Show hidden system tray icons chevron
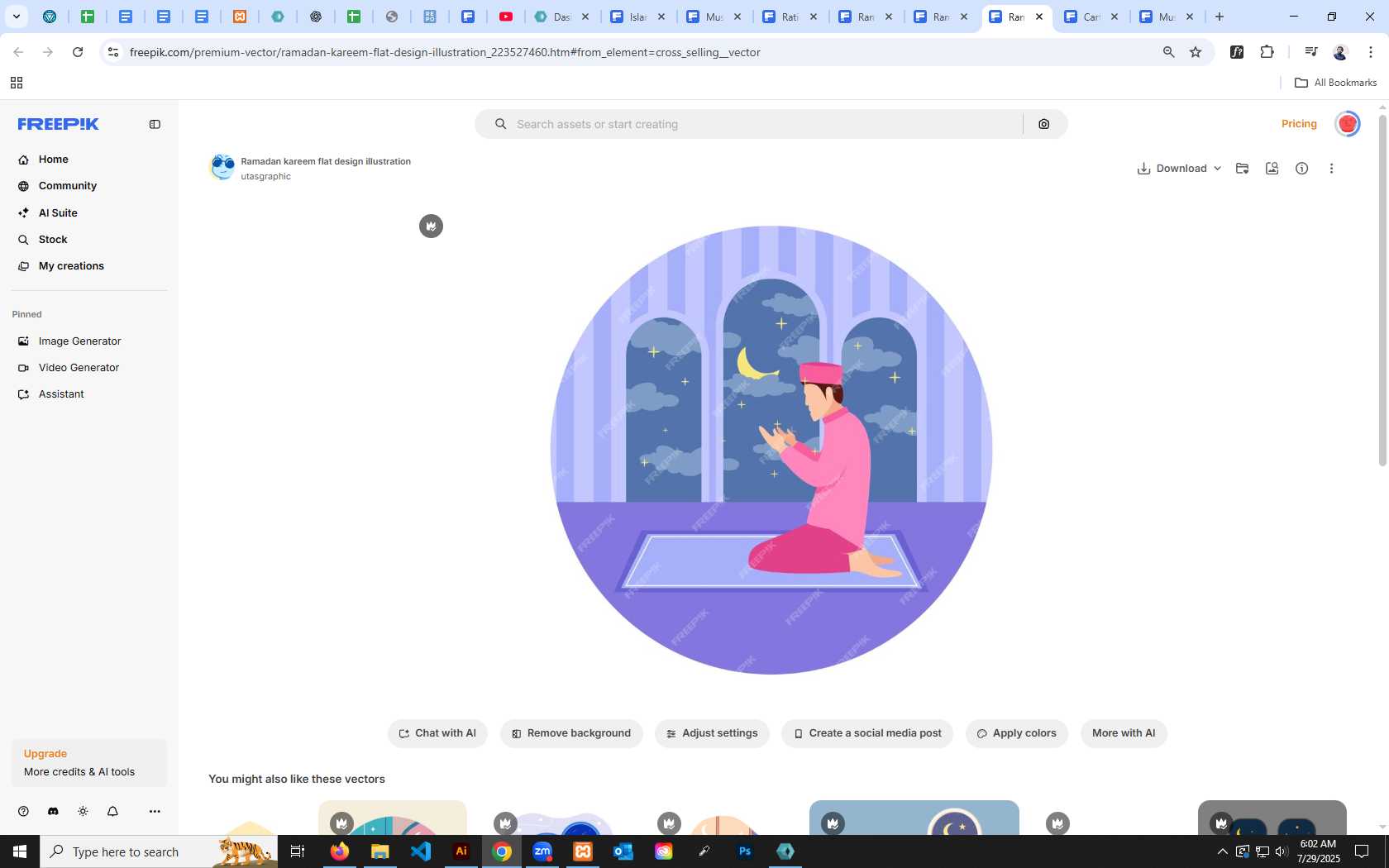 1222,851
